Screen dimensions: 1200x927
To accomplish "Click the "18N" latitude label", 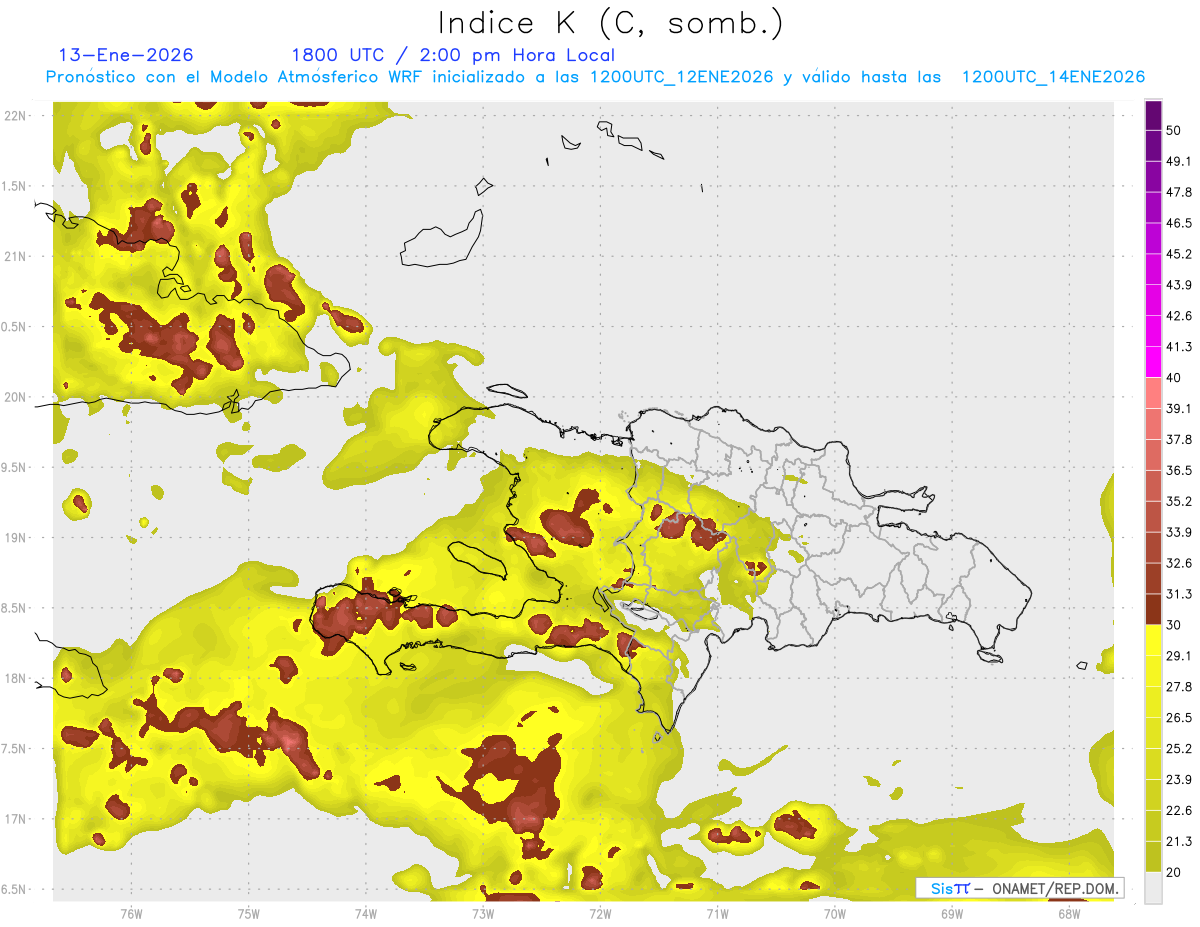I will point(14,678).
